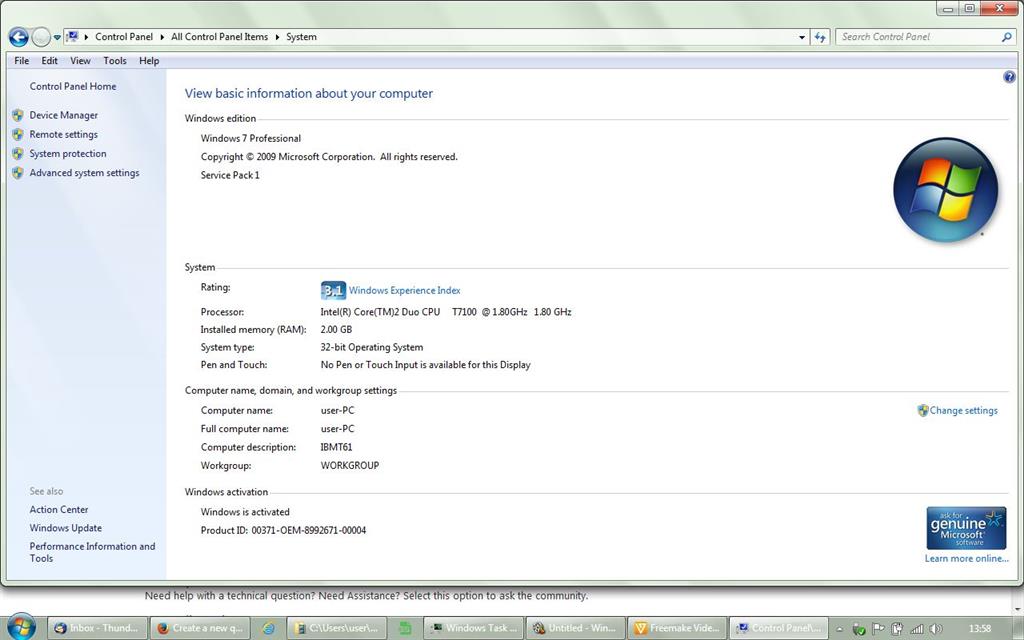Click the shield icon beside System protection

(18, 153)
